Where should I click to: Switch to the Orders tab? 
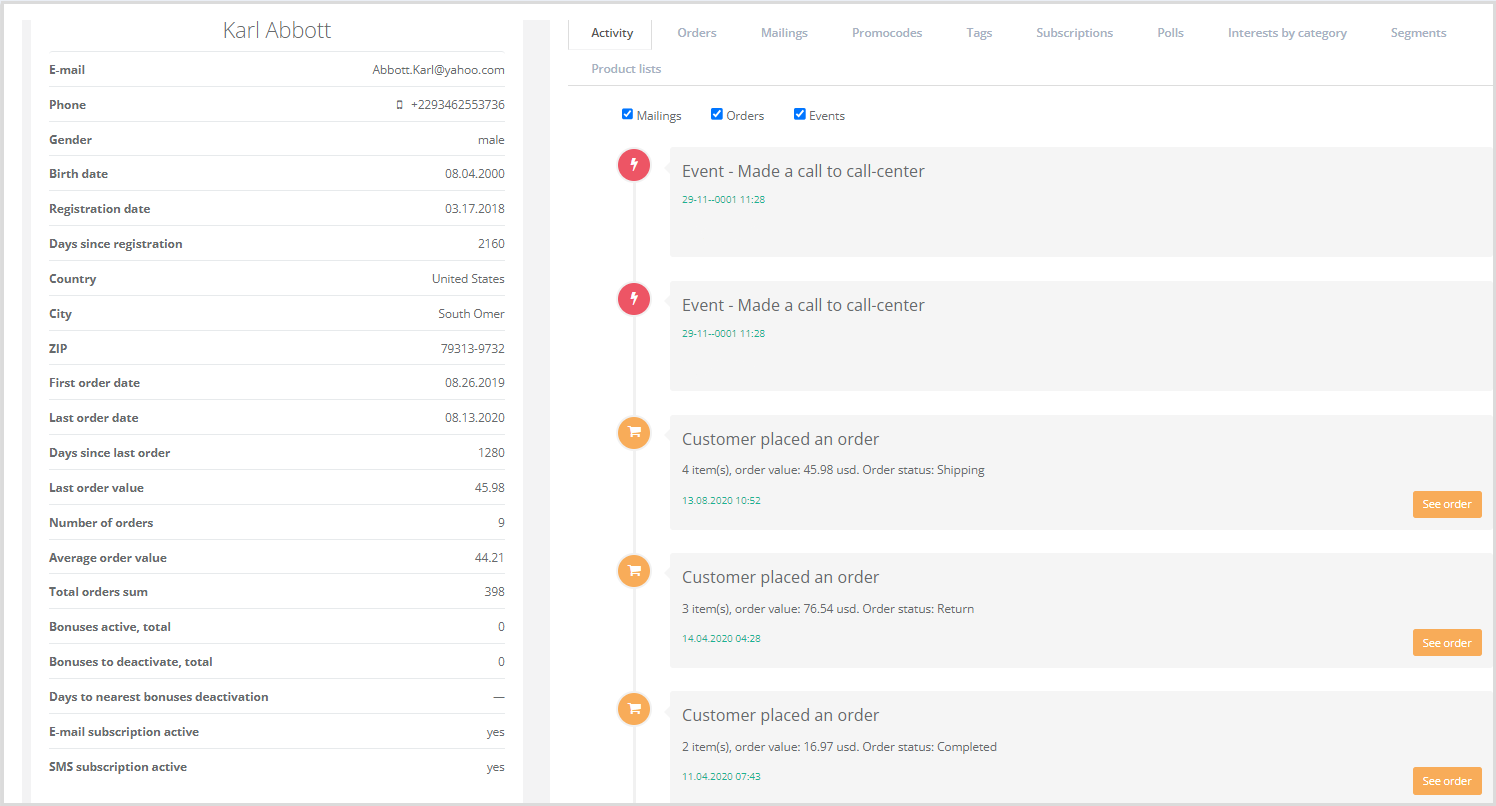click(x=696, y=33)
